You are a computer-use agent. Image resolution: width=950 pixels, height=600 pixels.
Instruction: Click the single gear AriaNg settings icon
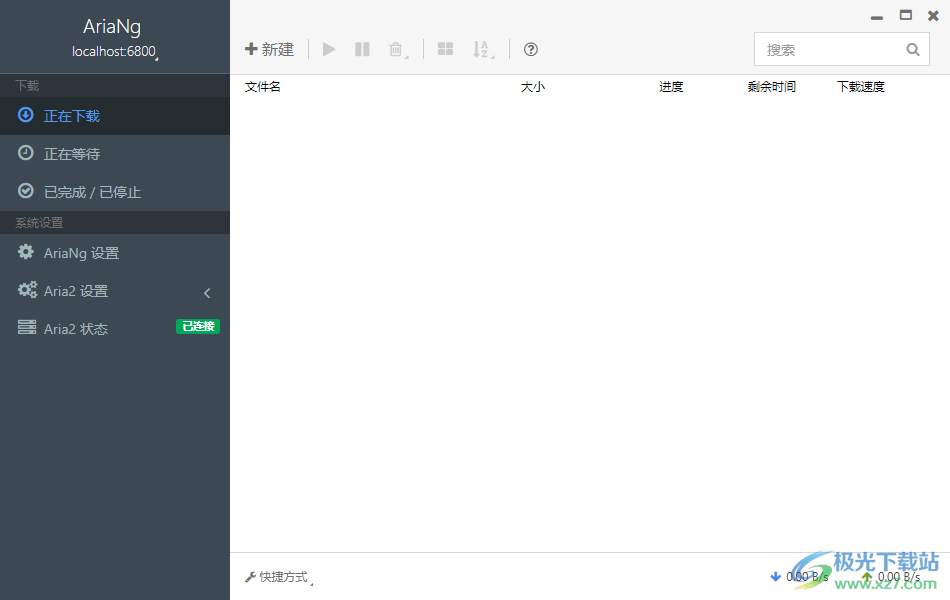click(25, 252)
